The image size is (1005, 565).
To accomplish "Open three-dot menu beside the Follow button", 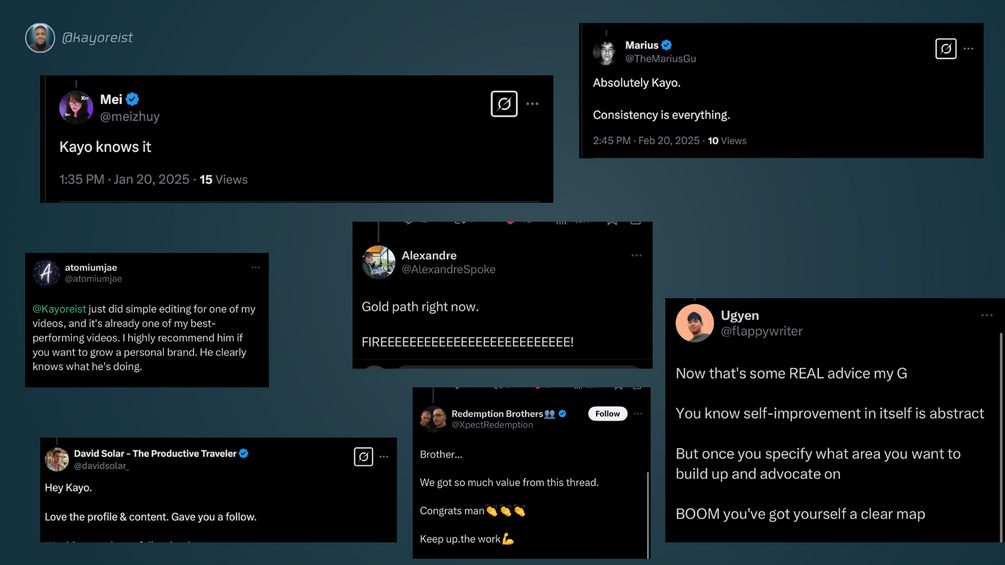I will (x=638, y=414).
